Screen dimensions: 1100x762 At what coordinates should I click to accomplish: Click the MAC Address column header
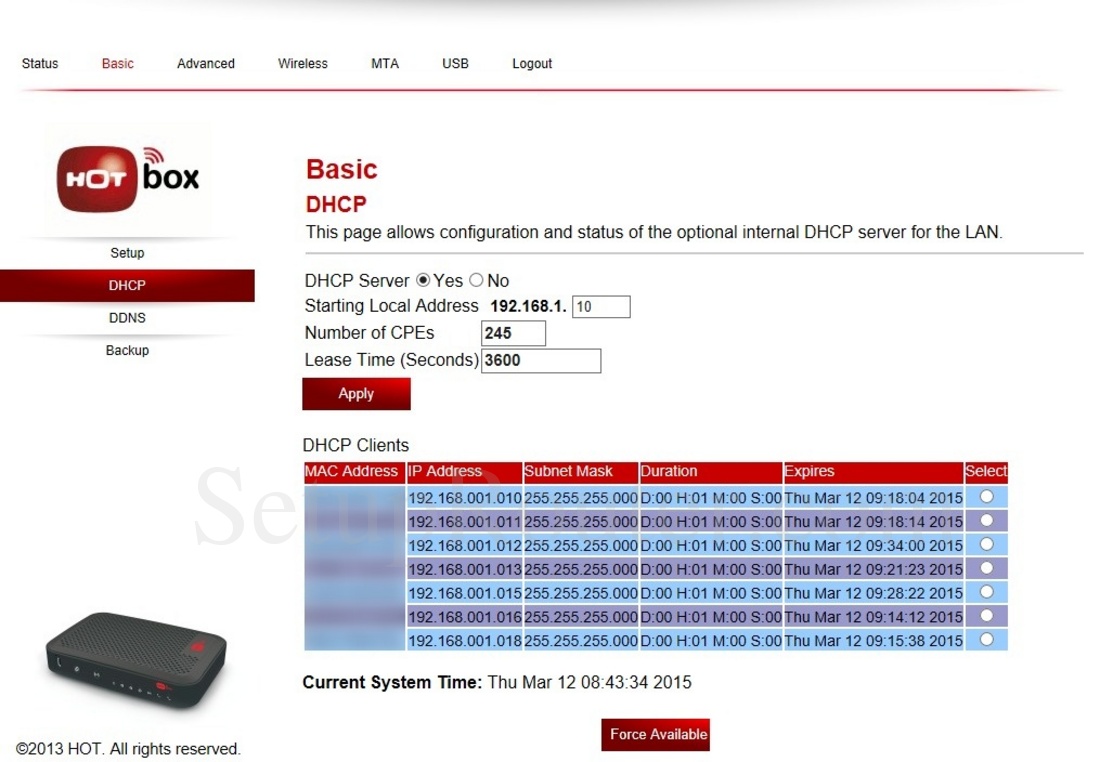(354, 472)
